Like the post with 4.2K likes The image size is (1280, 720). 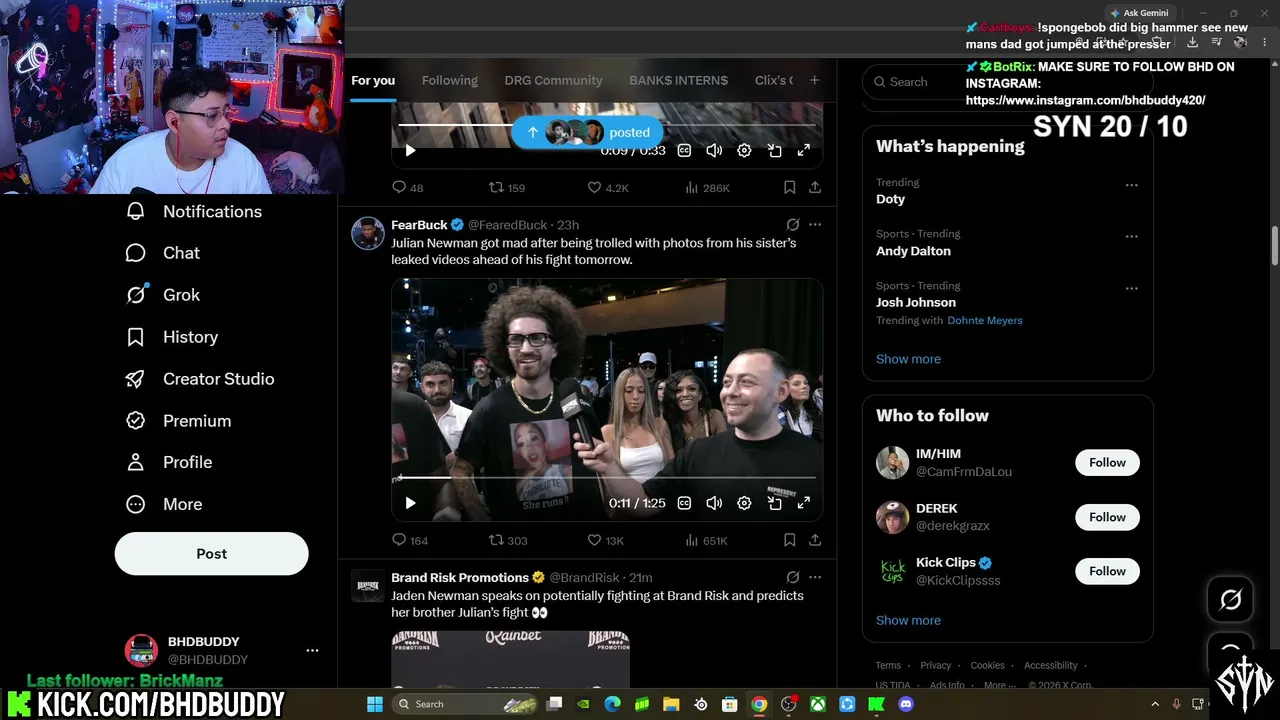coord(608,187)
